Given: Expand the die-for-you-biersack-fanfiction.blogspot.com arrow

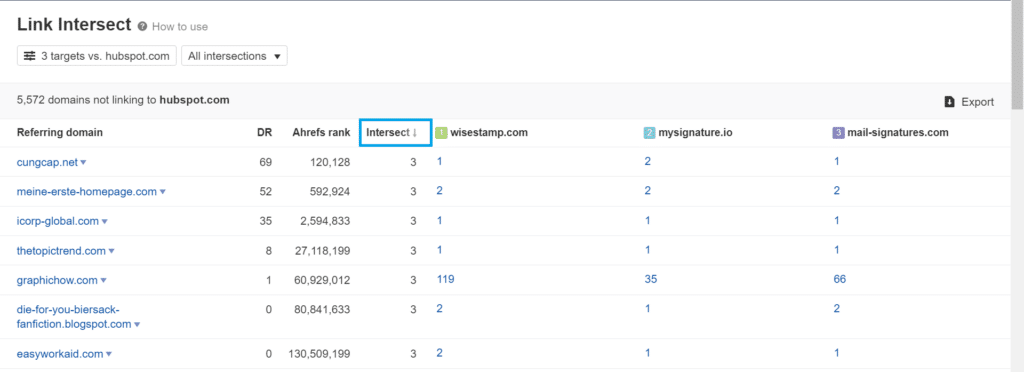Looking at the screenshot, I should click(137, 324).
